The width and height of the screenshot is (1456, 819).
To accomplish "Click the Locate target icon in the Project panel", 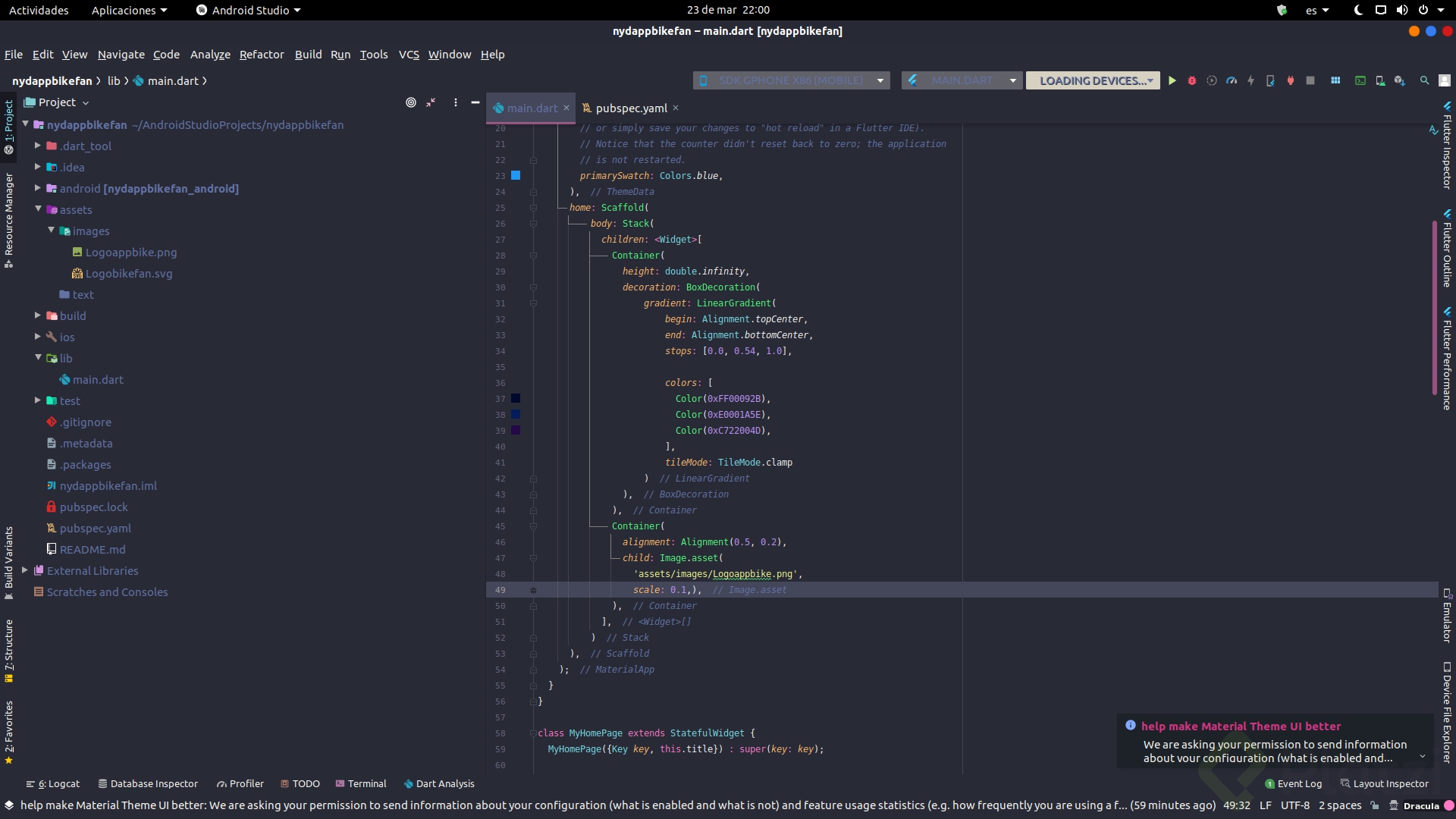I will click(x=411, y=102).
